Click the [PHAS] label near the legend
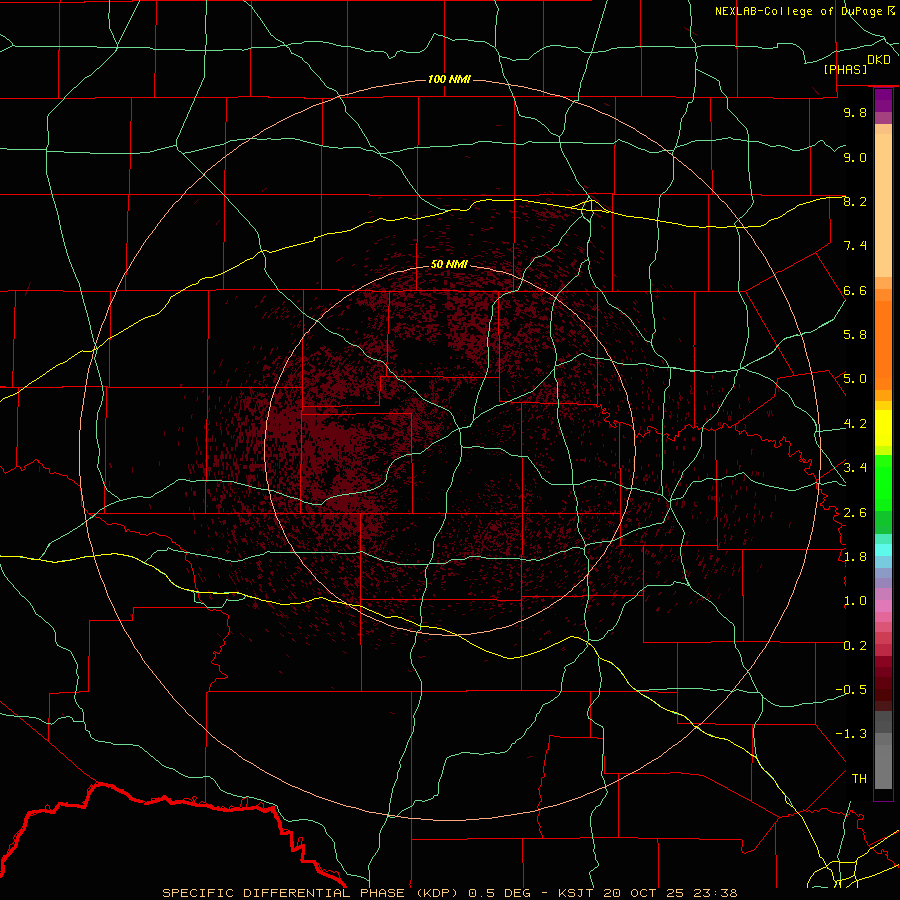Viewport: 900px width, 900px height. (x=845, y=70)
